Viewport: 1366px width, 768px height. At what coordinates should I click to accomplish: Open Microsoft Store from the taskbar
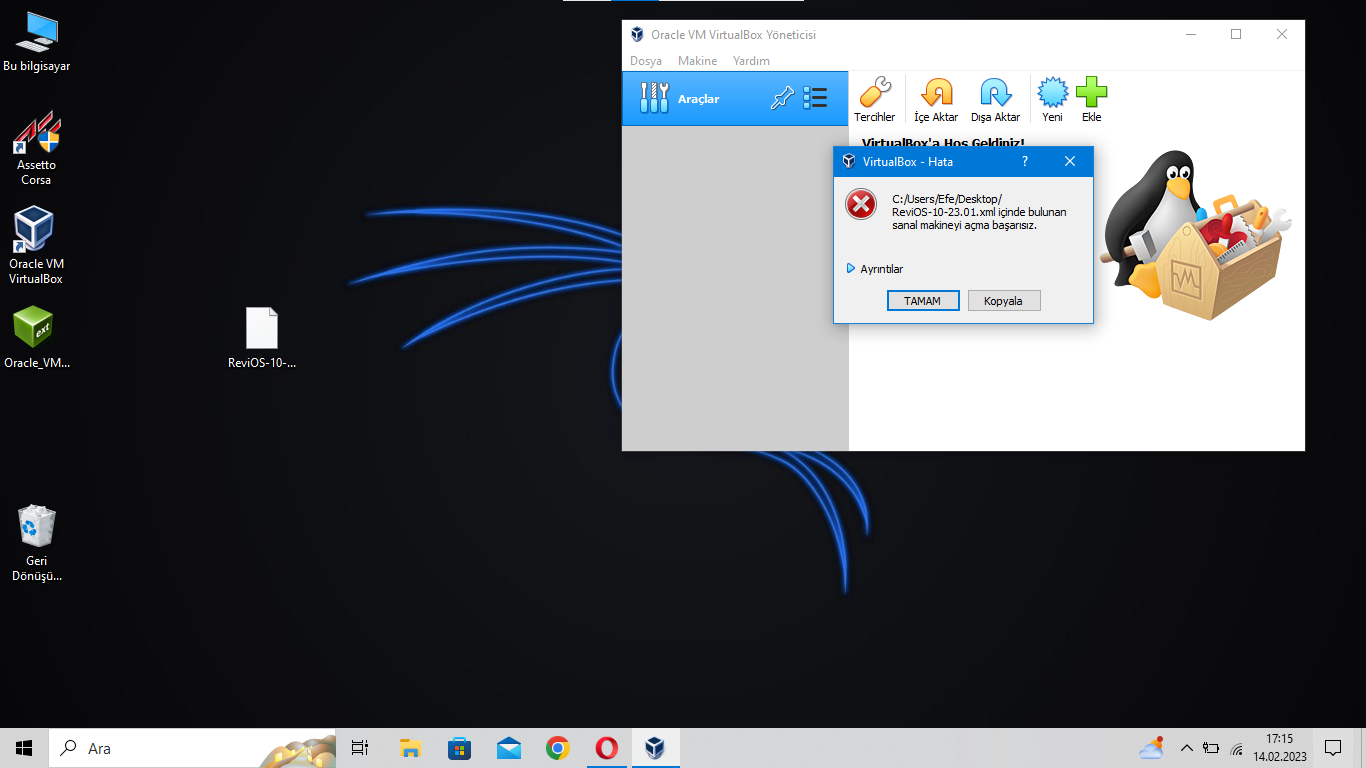point(459,748)
